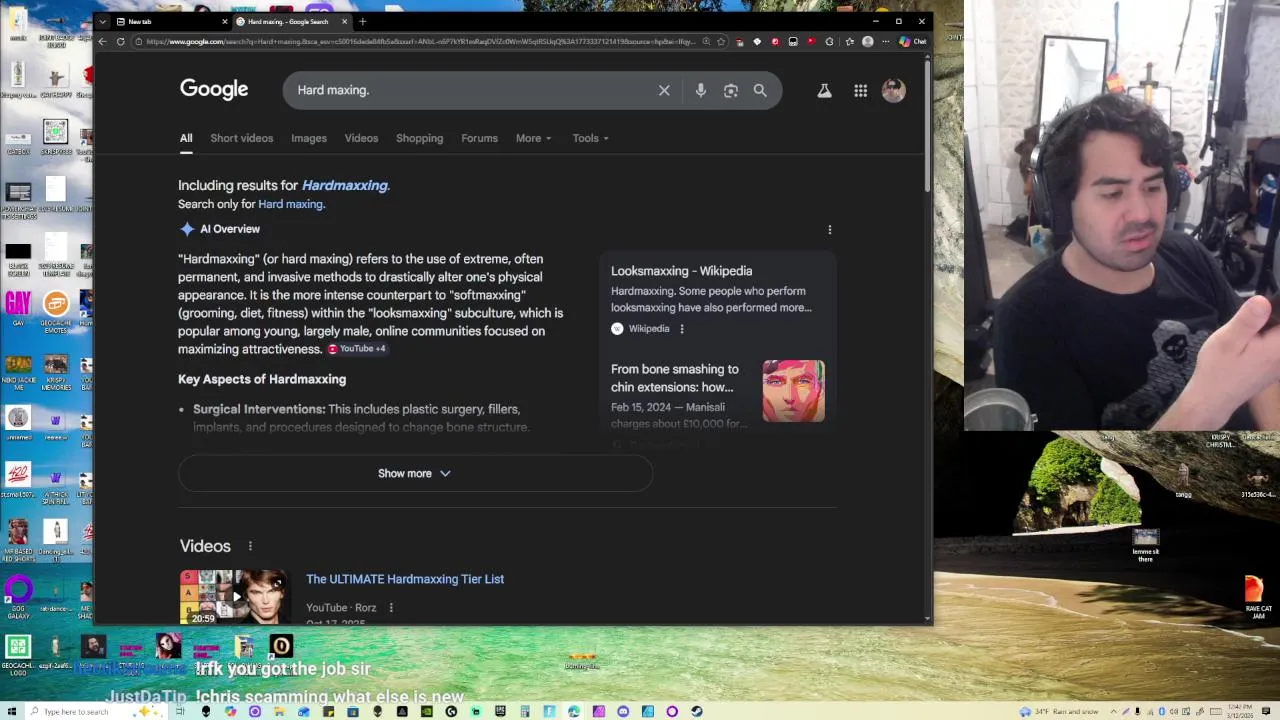The width and height of the screenshot is (1280, 720).
Task: Open the browser profile icon in toolbar
Action: [x=867, y=42]
